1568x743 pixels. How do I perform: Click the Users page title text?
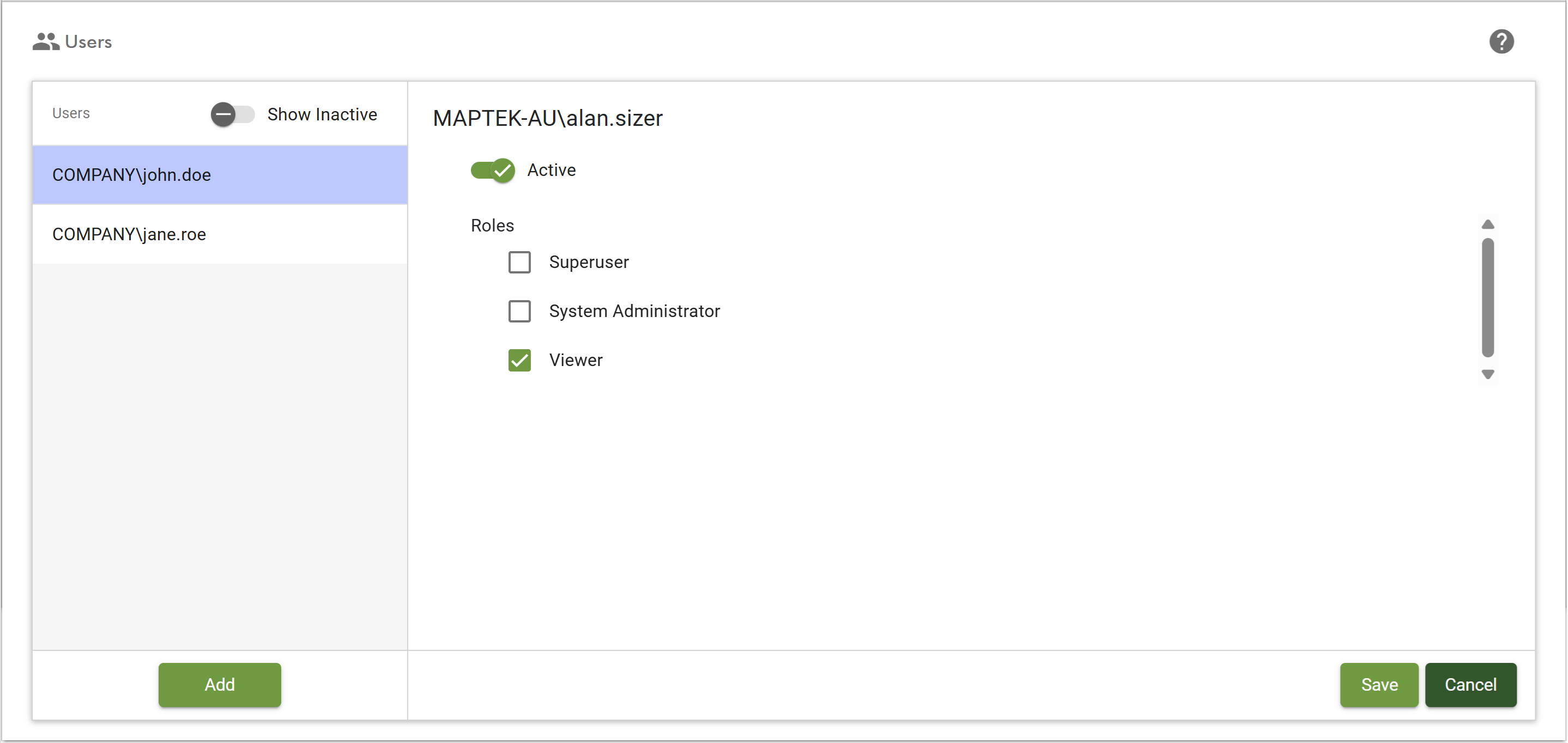[x=88, y=42]
